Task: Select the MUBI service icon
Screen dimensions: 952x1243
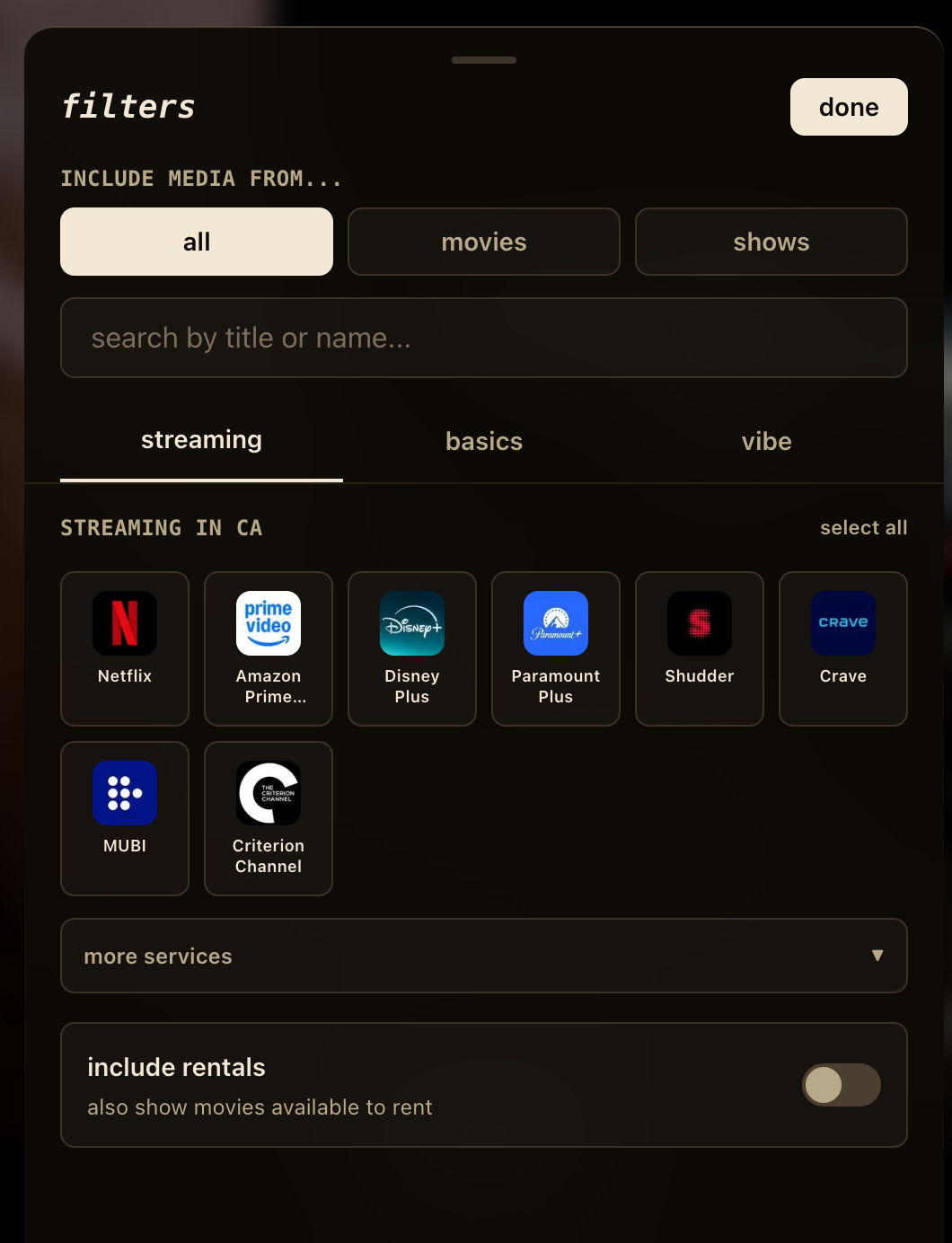Action: click(x=125, y=793)
